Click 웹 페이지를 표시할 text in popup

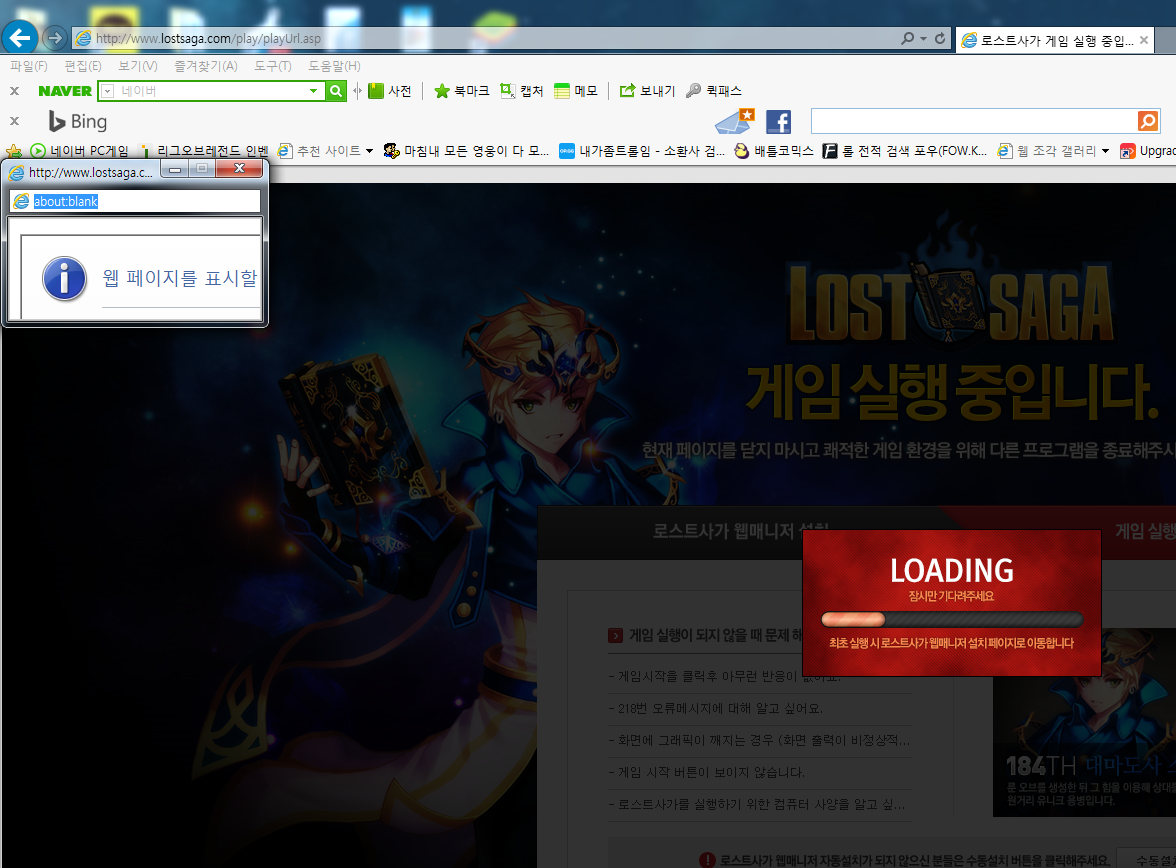click(180, 278)
